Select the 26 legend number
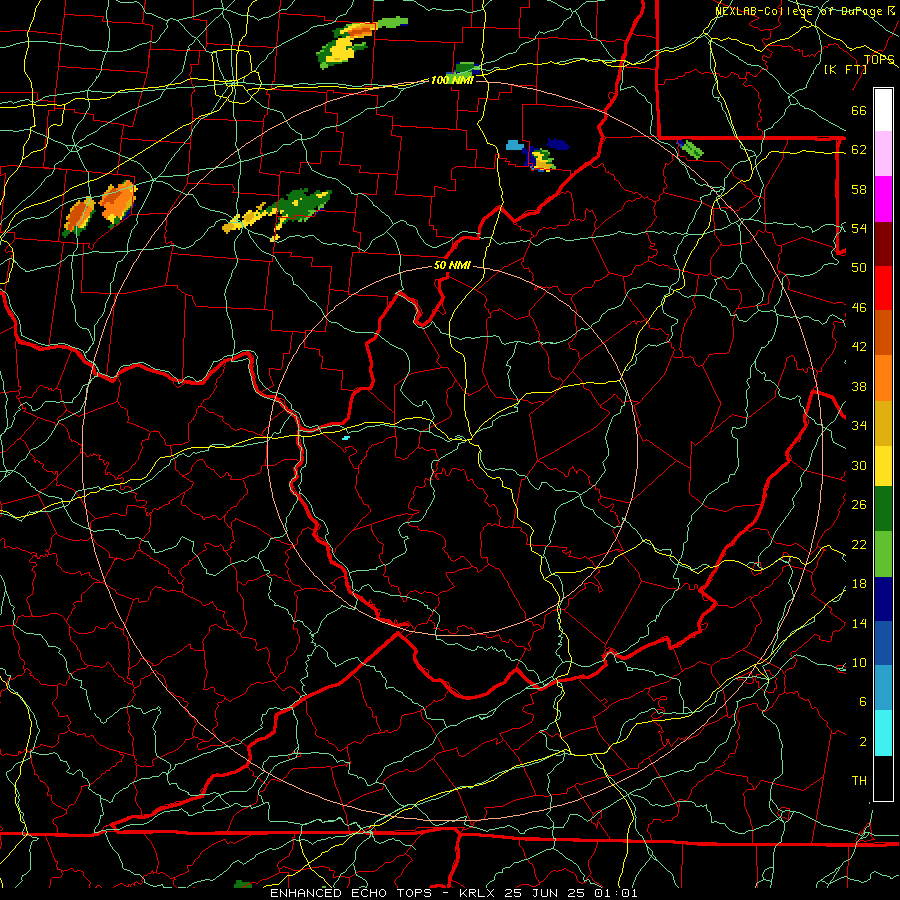Viewport: 900px width, 900px height. [859, 505]
